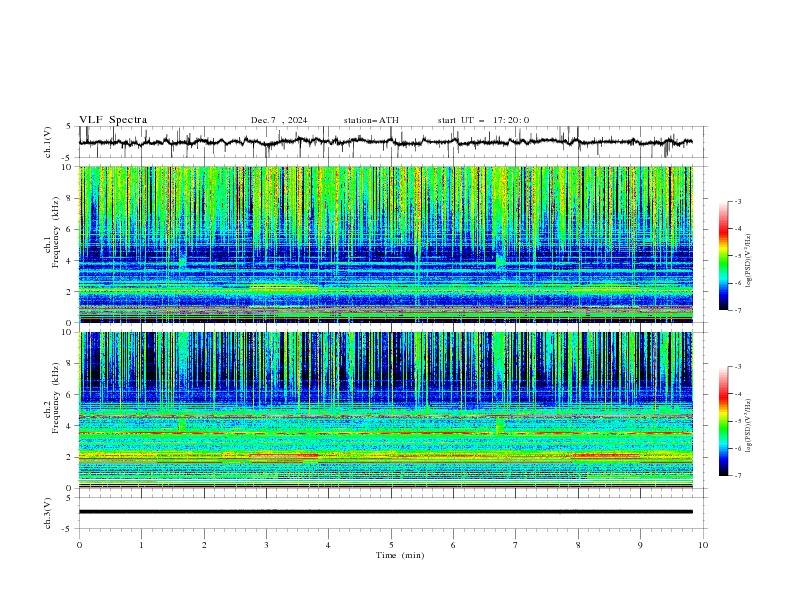Click the time axis tick label '3'

pos(266,545)
